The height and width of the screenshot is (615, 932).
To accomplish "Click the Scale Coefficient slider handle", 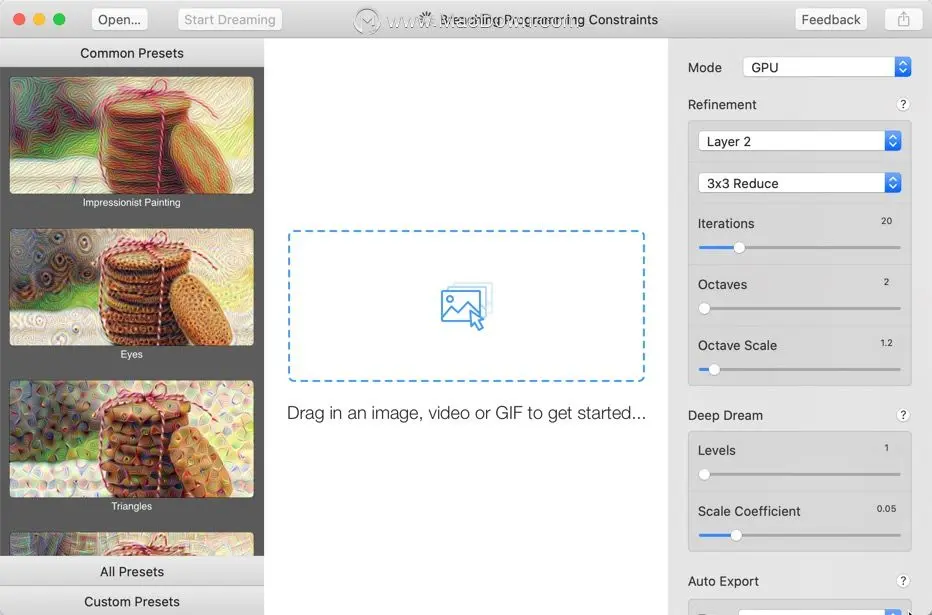I will (x=736, y=535).
